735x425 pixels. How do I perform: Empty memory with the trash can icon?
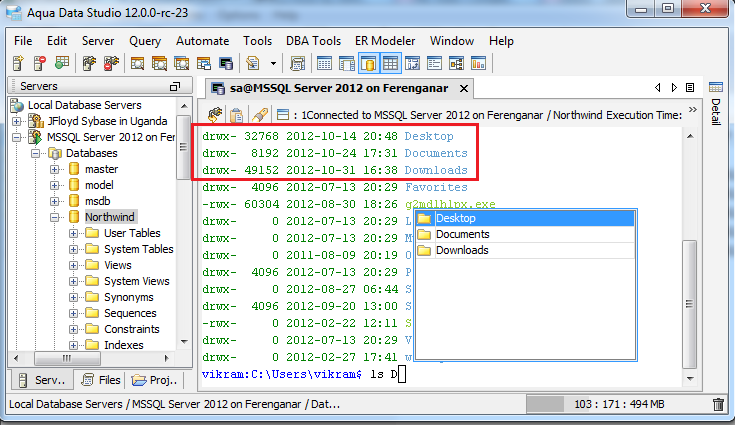(x=718, y=404)
